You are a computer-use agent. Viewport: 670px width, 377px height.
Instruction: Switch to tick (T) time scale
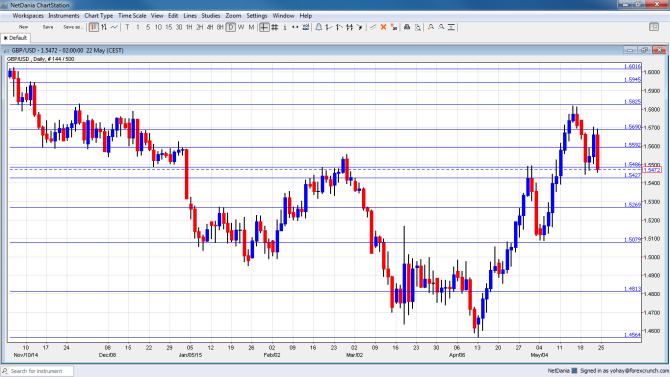[x=127, y=27]
